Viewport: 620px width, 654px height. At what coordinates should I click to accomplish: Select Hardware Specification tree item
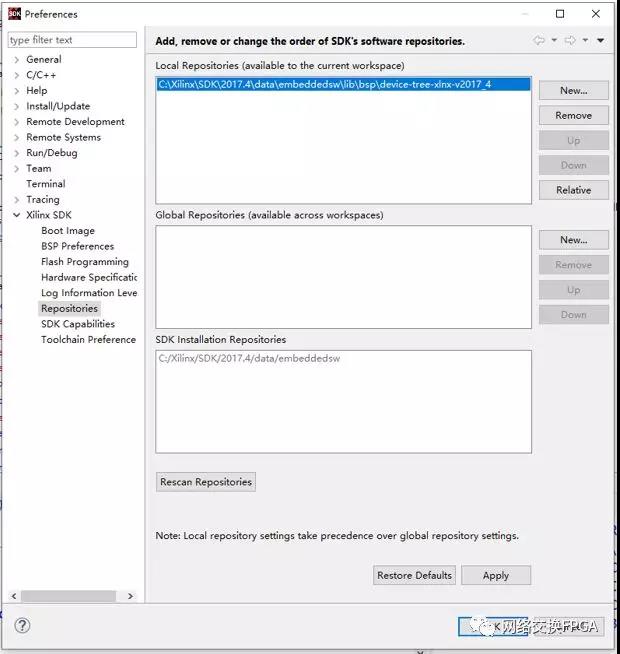point(89,277)
